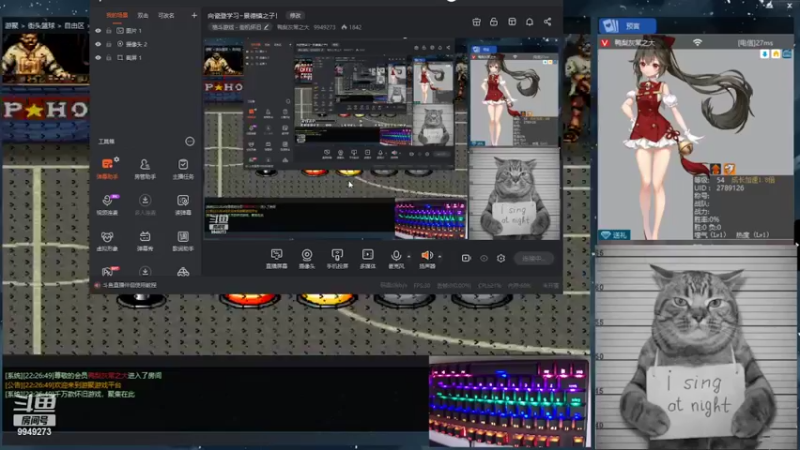Start 手机投屏 phone casting

(337, 259)
